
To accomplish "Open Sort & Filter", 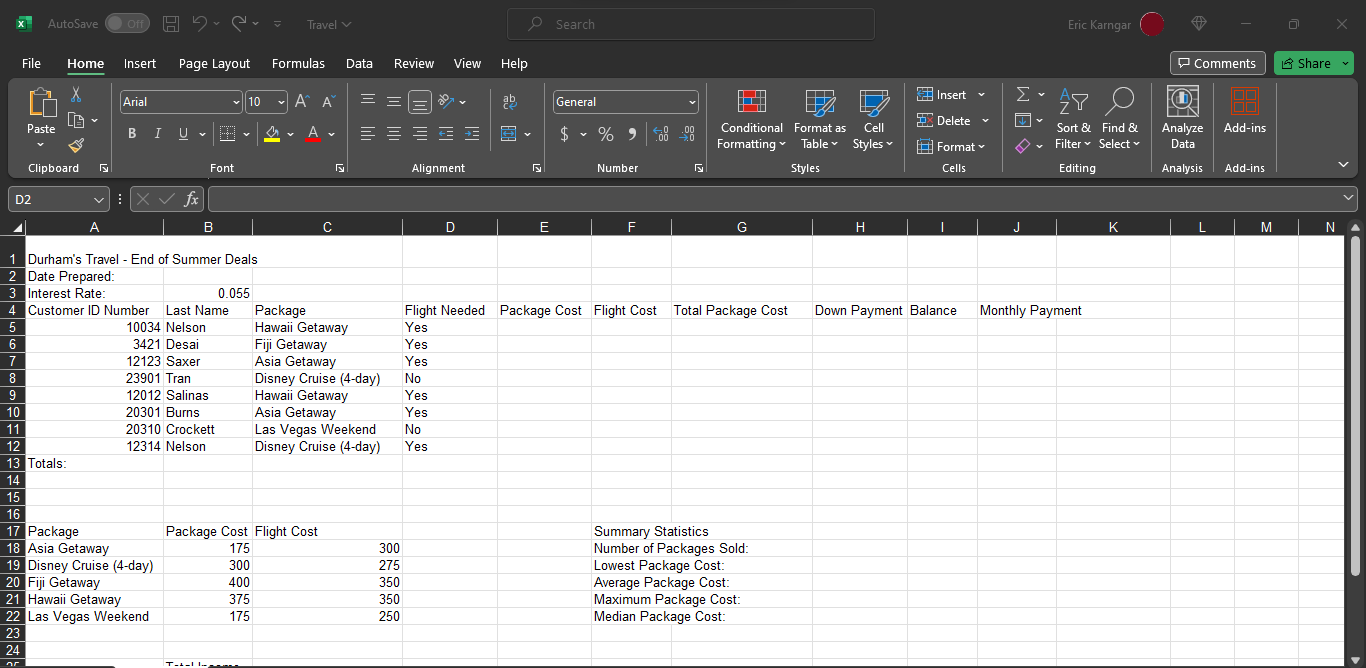I will click(1073, 118).
